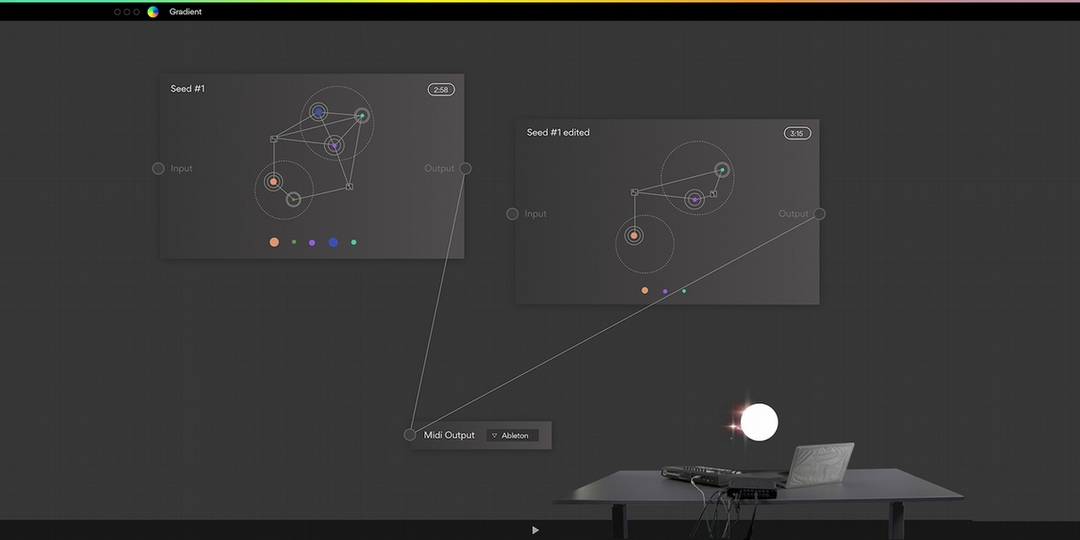This screenshot has height=540, width=1080.
Task: Click the 3:15 duration badge on Seed #1 edited
Action: pos(797,133)
